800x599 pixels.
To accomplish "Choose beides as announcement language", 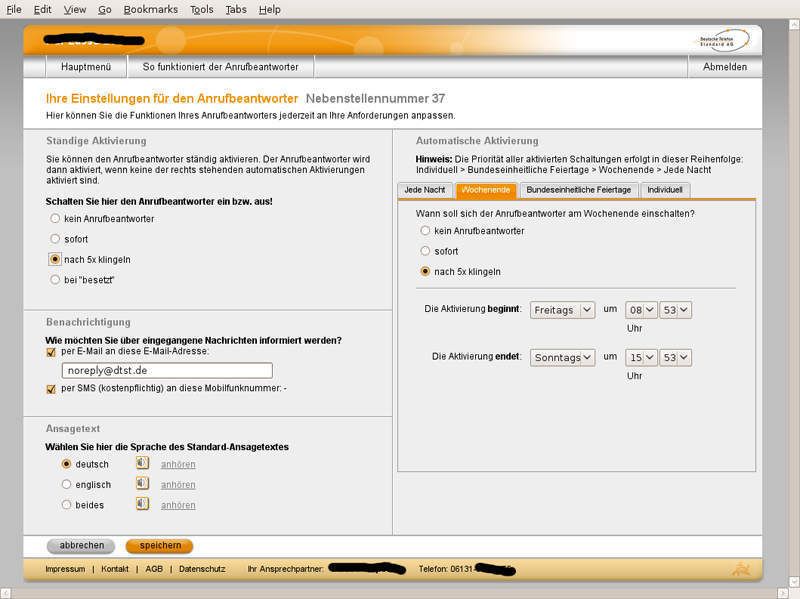I will (66, 505).
